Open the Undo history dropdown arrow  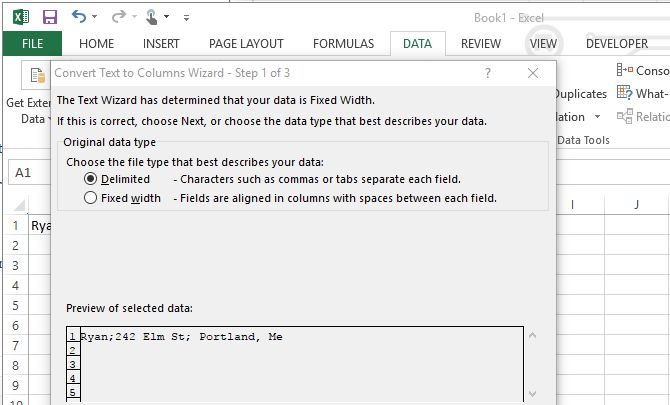tap(95, 17)
